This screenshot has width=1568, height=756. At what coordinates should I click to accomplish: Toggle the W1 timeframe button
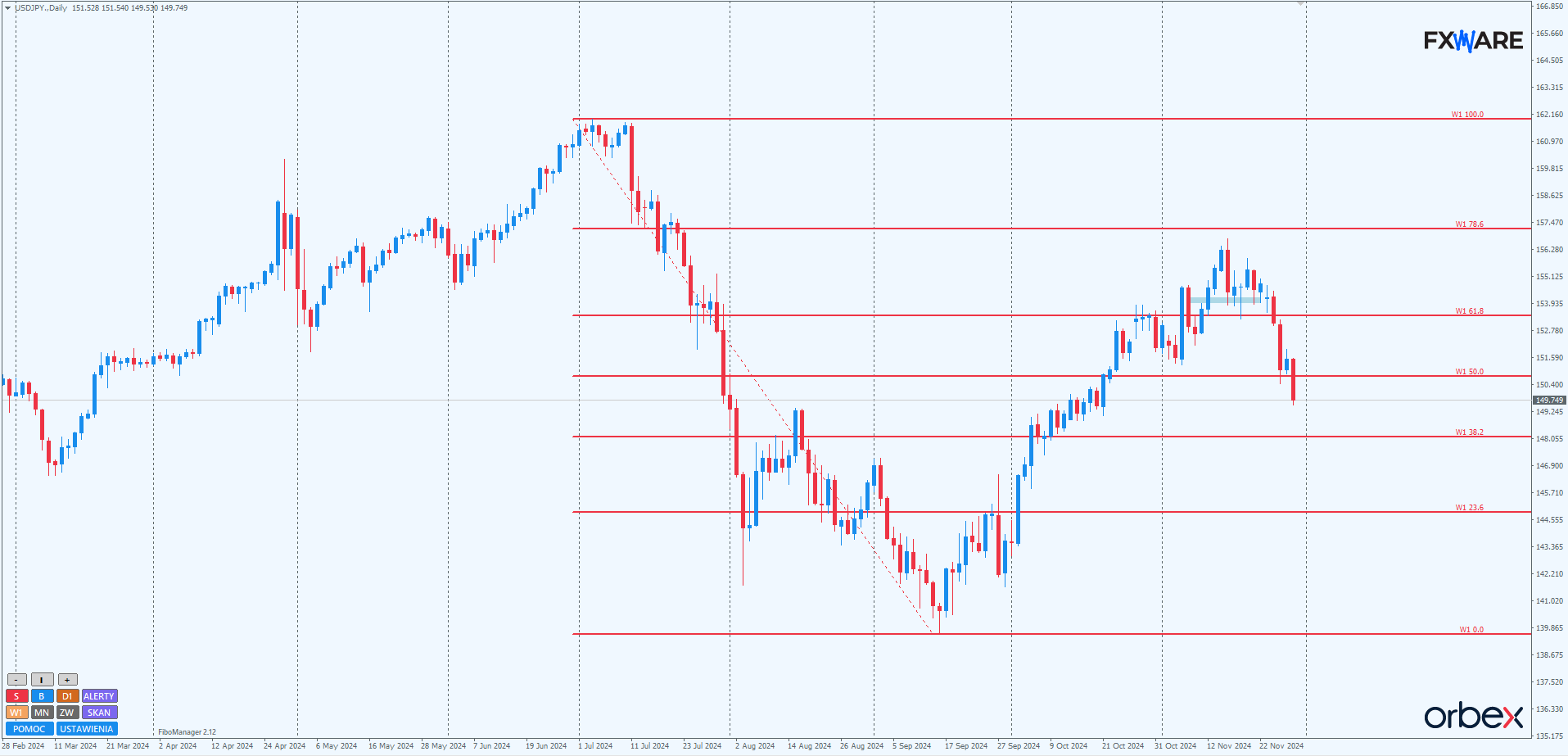pos(16,713)
